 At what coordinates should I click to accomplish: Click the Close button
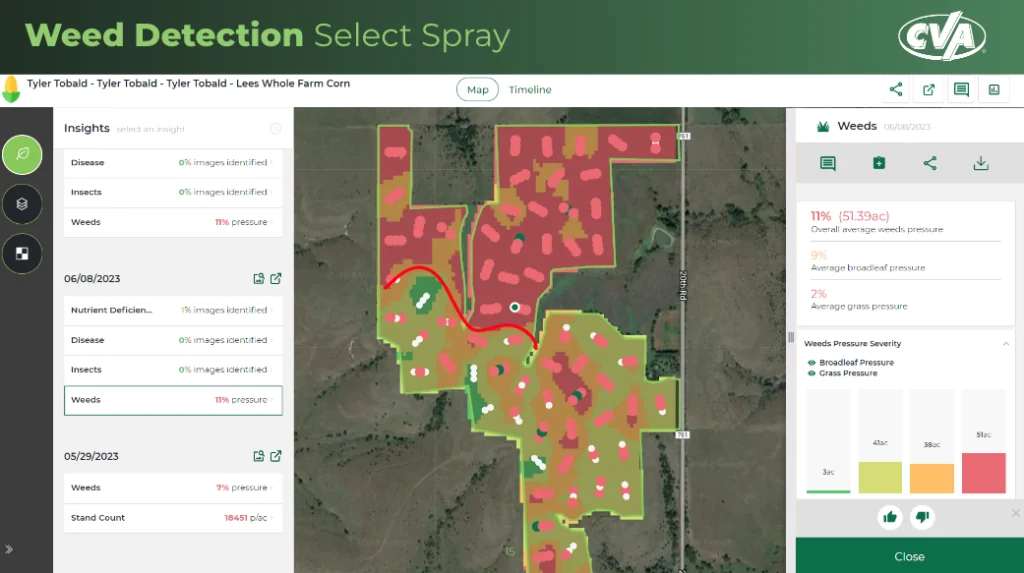point(909,557)
